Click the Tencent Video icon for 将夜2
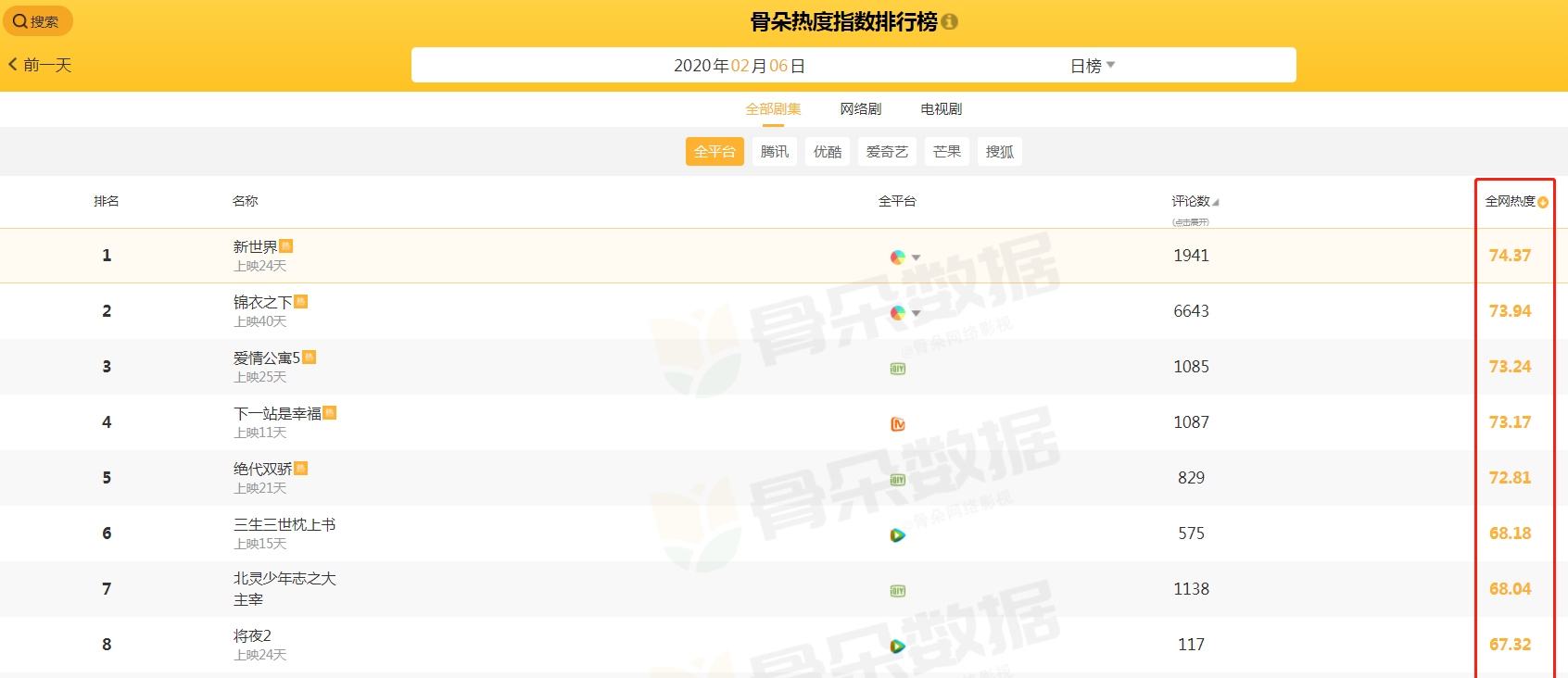1568x678 pixels. point(897,647)
